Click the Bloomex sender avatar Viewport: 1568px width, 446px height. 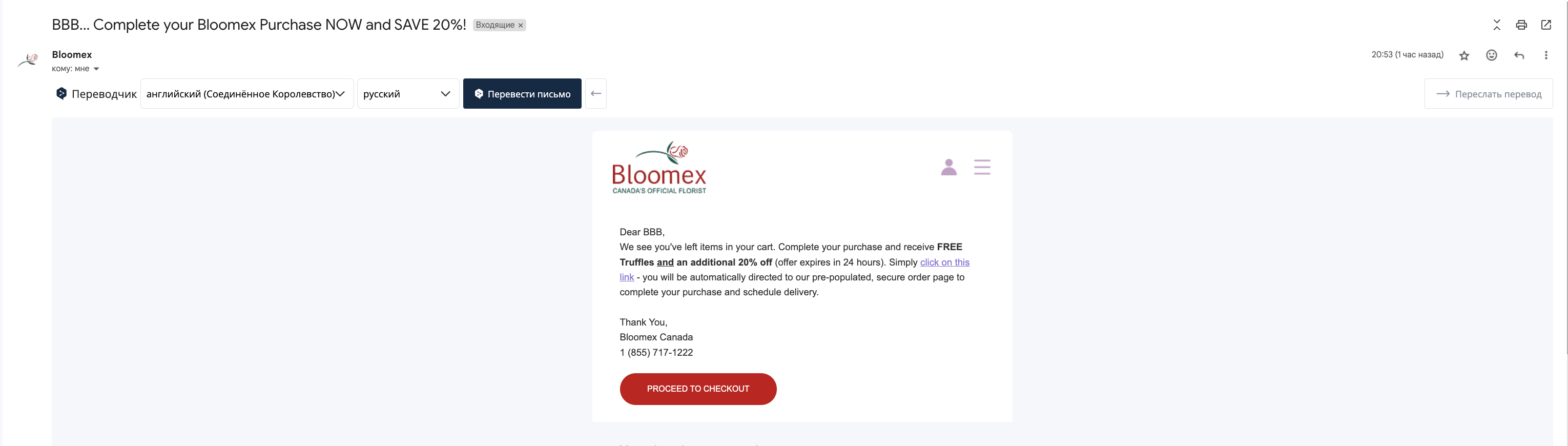tap(28, 59)
